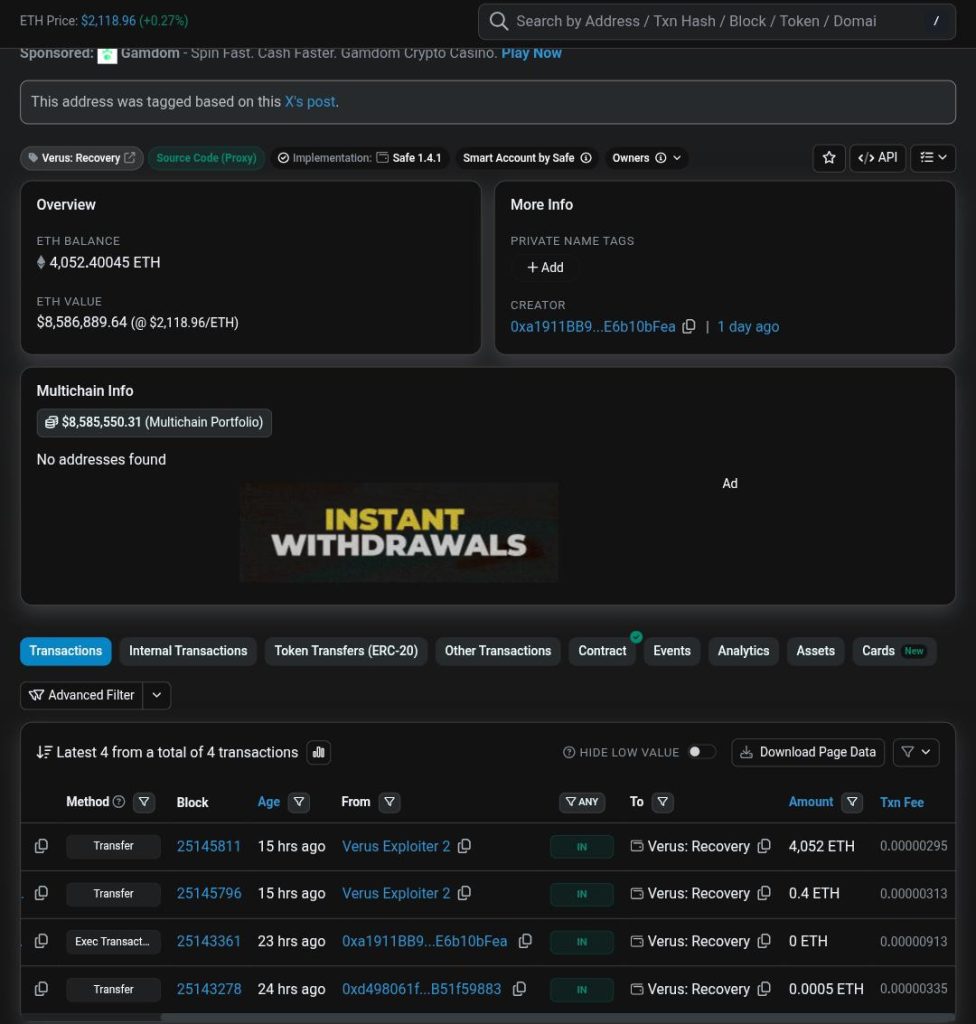This screenshot has height=1024, width=976.
Task: Click the Amount column header
Action: pyautogui.click(x=811, y=802)
